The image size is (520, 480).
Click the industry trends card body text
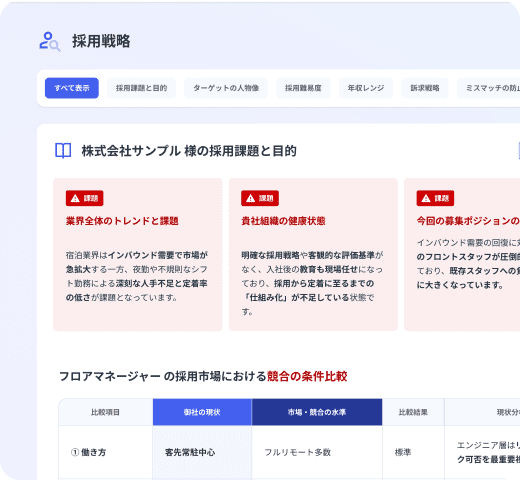click(x=137, y=276)
